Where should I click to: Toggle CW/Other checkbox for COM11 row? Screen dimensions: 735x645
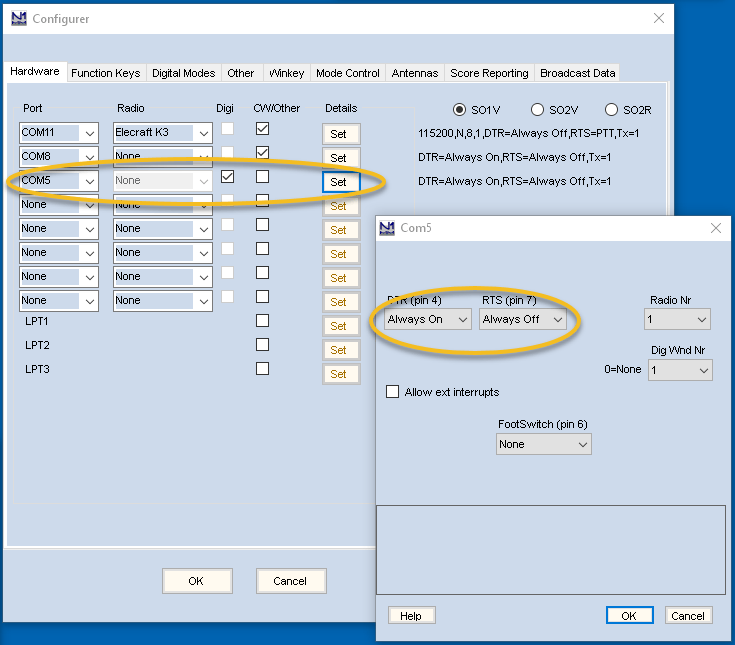(262, 128)
